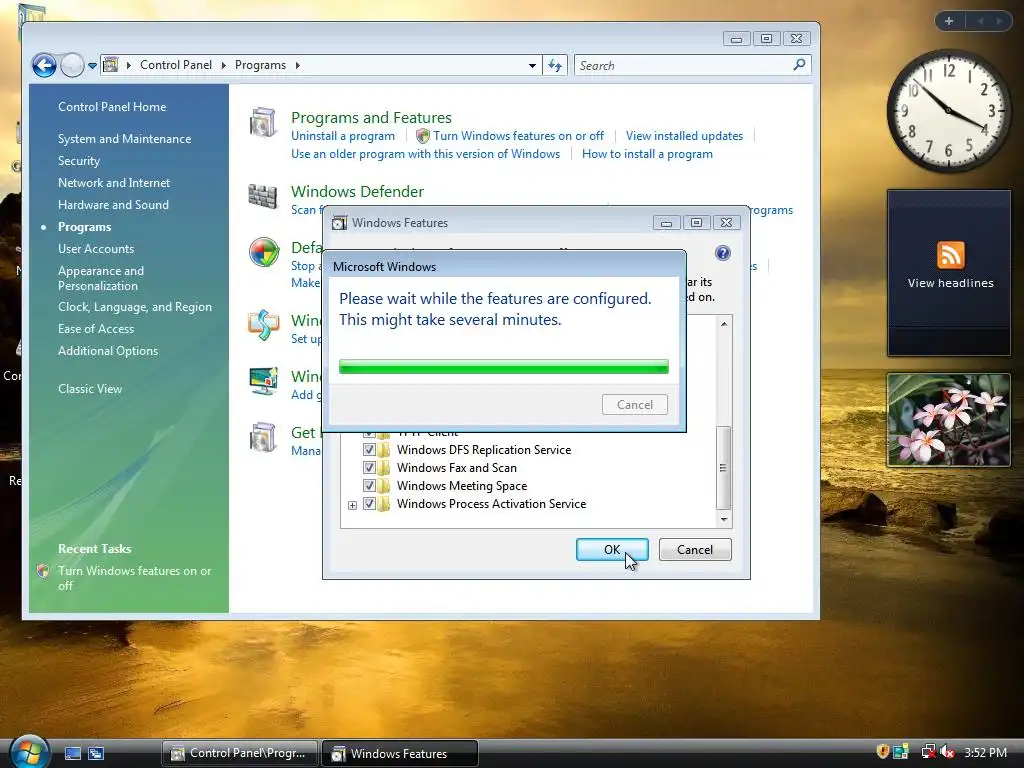The width and height of the screenshot is (1024, 768).
Task: Click the Windows Sidebar Properties monitor icon
Action: pyautogui.click(x=263, y=381)
